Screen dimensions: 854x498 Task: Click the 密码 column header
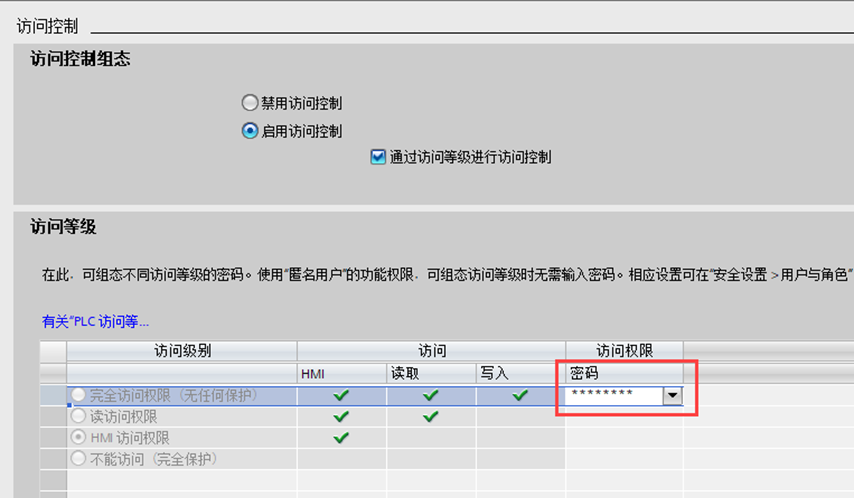(x=584, y=373)
